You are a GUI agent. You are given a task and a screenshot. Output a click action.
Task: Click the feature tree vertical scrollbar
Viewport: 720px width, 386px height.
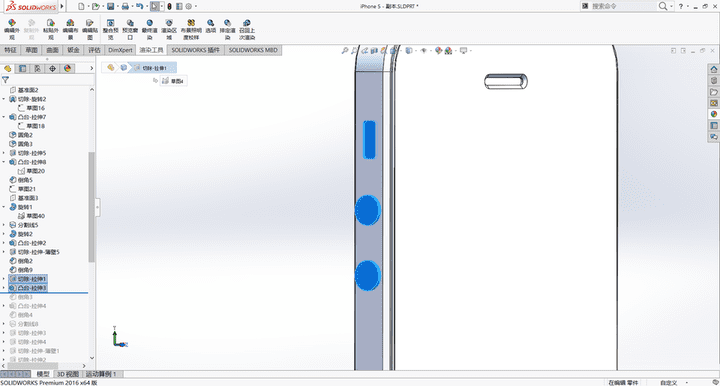coord(91,207)
